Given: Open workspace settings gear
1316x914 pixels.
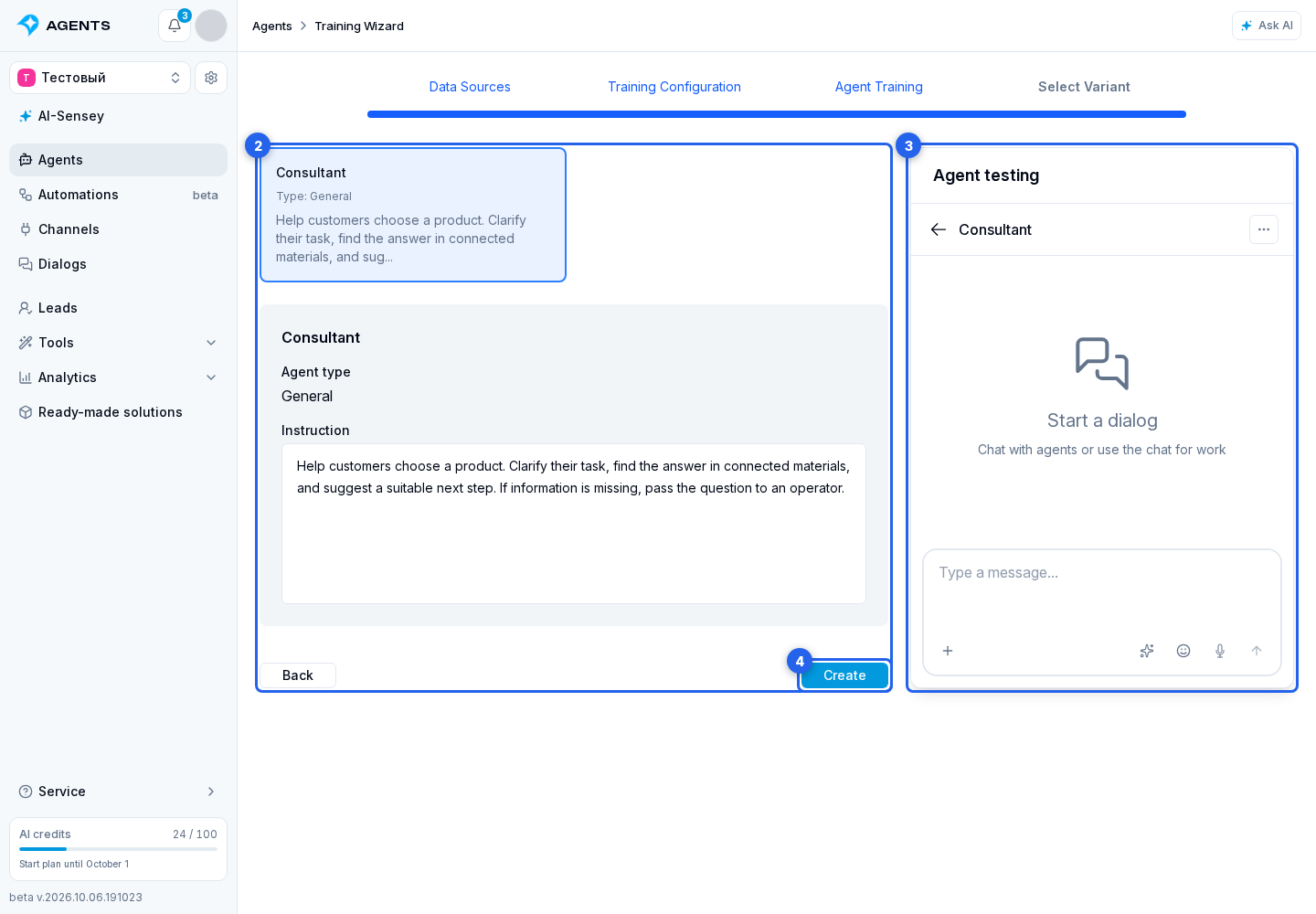Looking at the screenshot, I should tap(211, 78).
